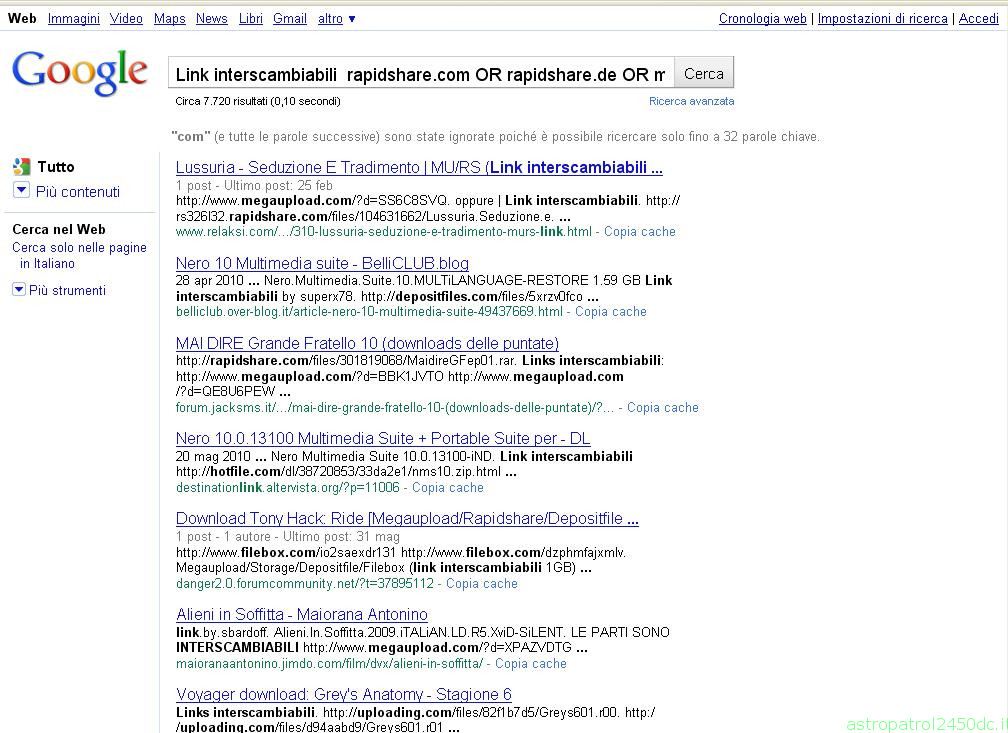The image size is (1008, 733).
Task: Click the Google logo
Action: coord(80,73)
